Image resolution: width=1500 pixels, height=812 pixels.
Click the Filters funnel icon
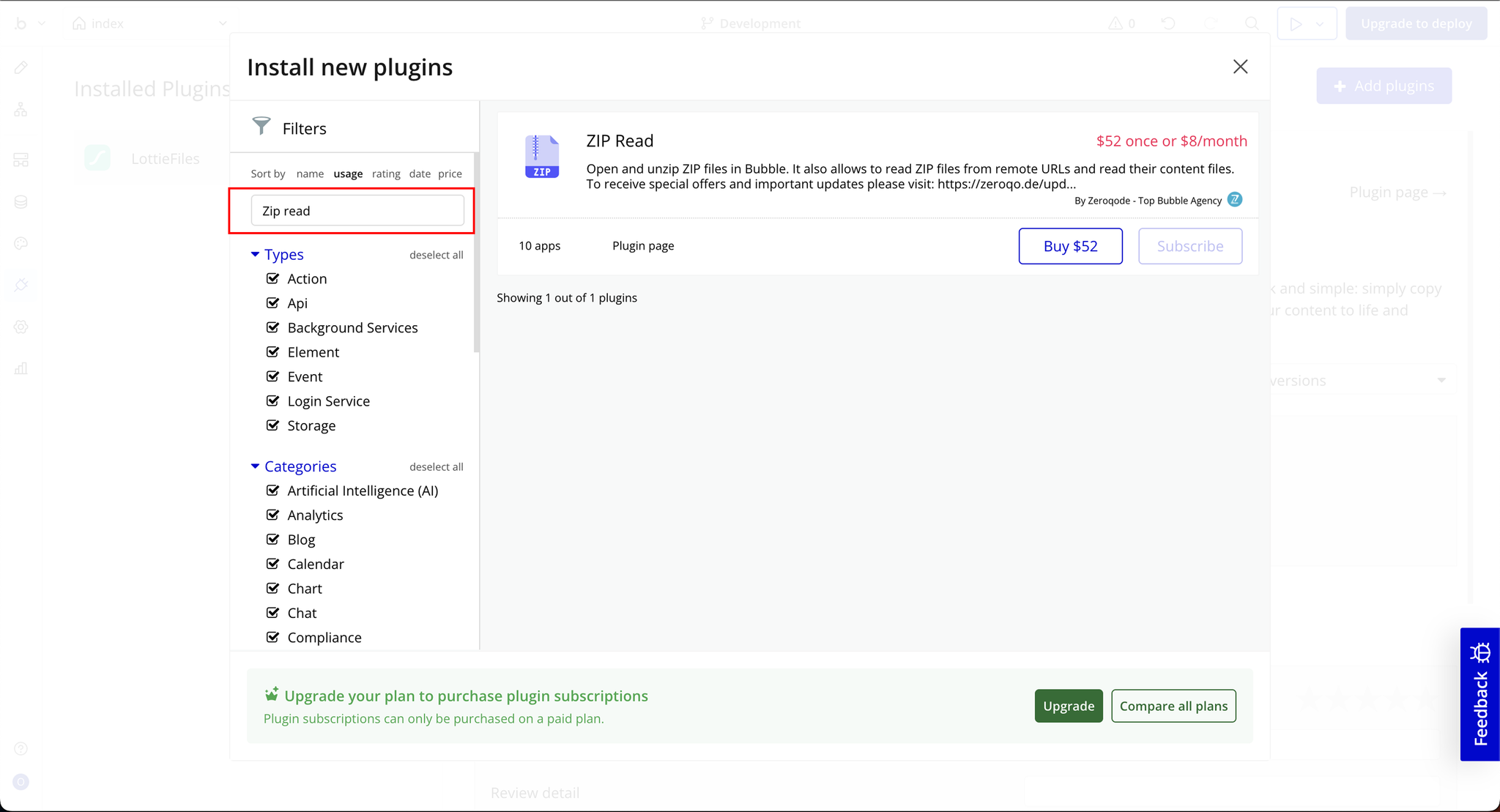tap(261, 127)
